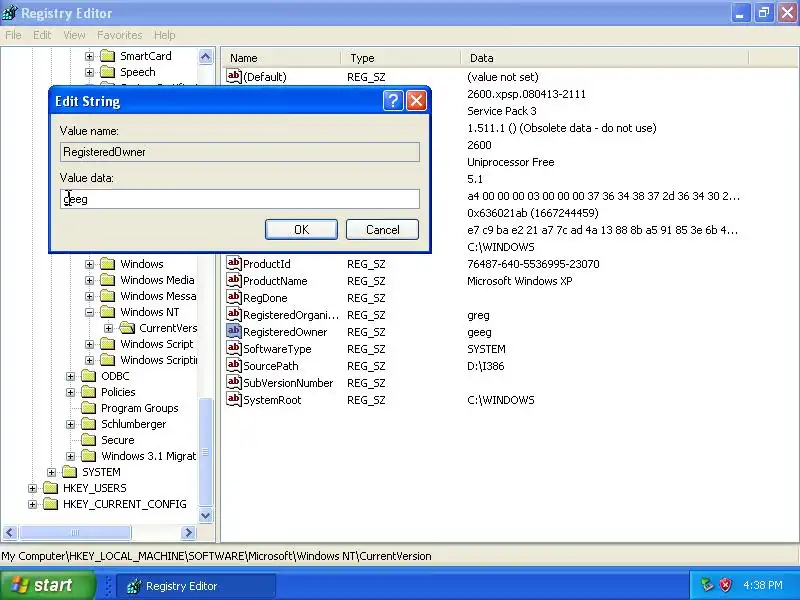
Task: Open the Help menu
Action: tap(164, 35)
